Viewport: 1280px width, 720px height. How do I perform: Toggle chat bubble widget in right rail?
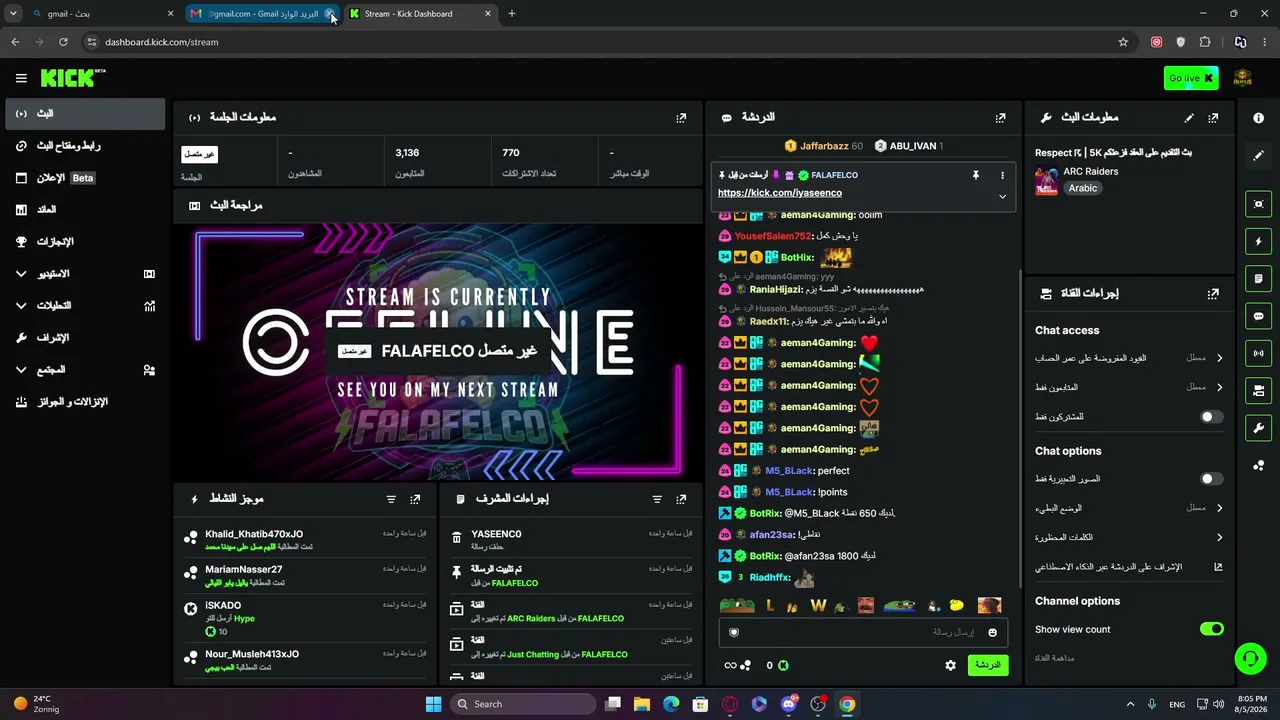pyautogui.click(x=1258, y=316)
